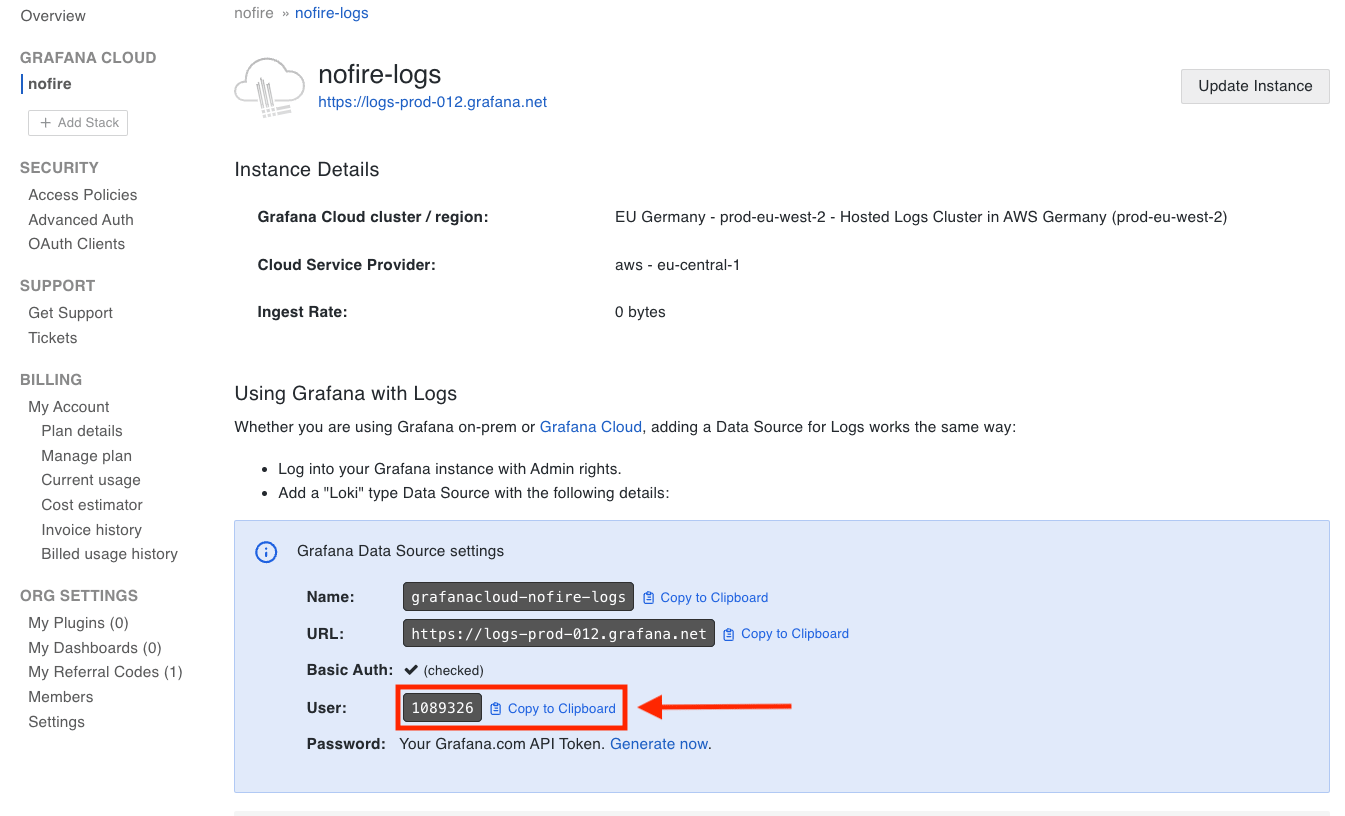Viewport: 1345px width, 816px height.
Task: Open Overview in the sidebar
Action: 53,16
